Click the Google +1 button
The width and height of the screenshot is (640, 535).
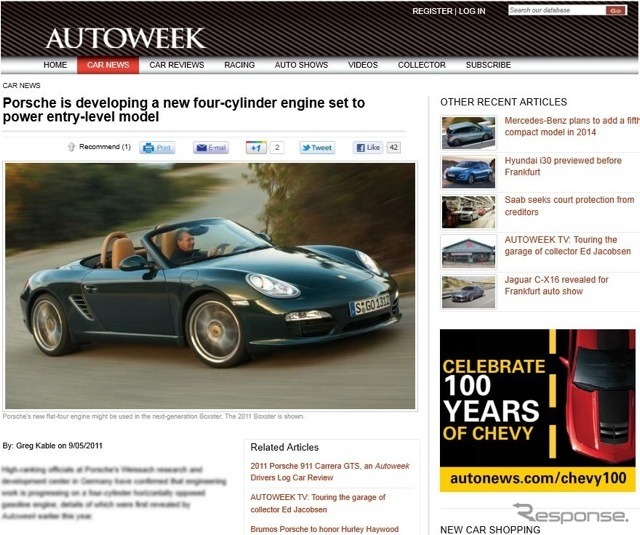point(256,148)
